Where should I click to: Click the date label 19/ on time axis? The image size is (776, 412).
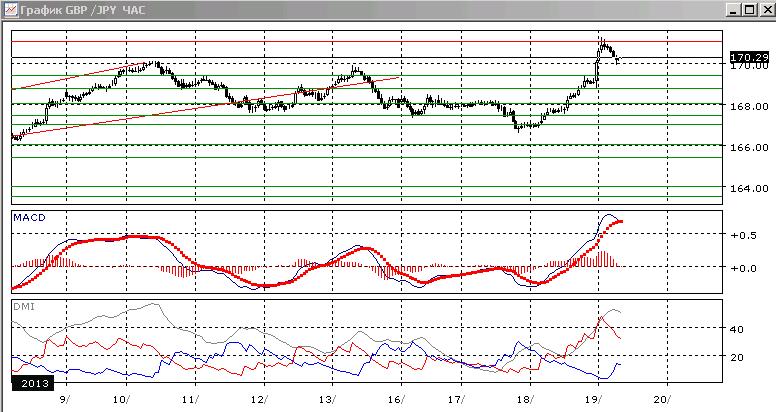[x=594, y=399]
